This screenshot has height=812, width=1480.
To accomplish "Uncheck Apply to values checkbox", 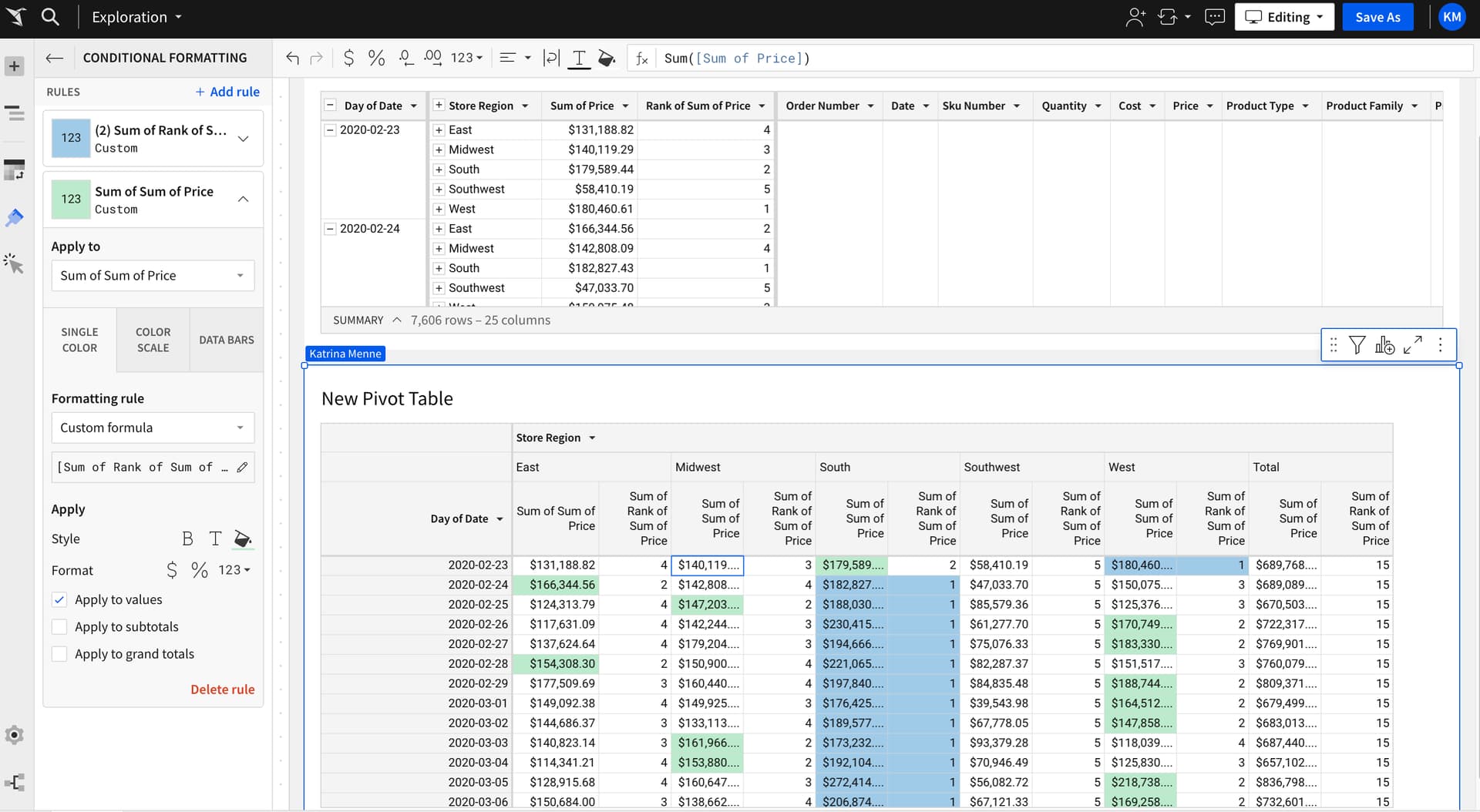I will click(59, 599).
